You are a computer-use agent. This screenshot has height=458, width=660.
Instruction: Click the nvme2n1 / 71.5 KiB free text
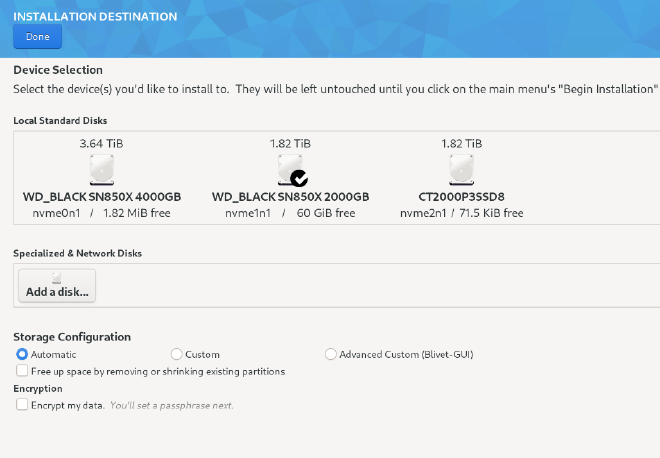pos(461,213)
